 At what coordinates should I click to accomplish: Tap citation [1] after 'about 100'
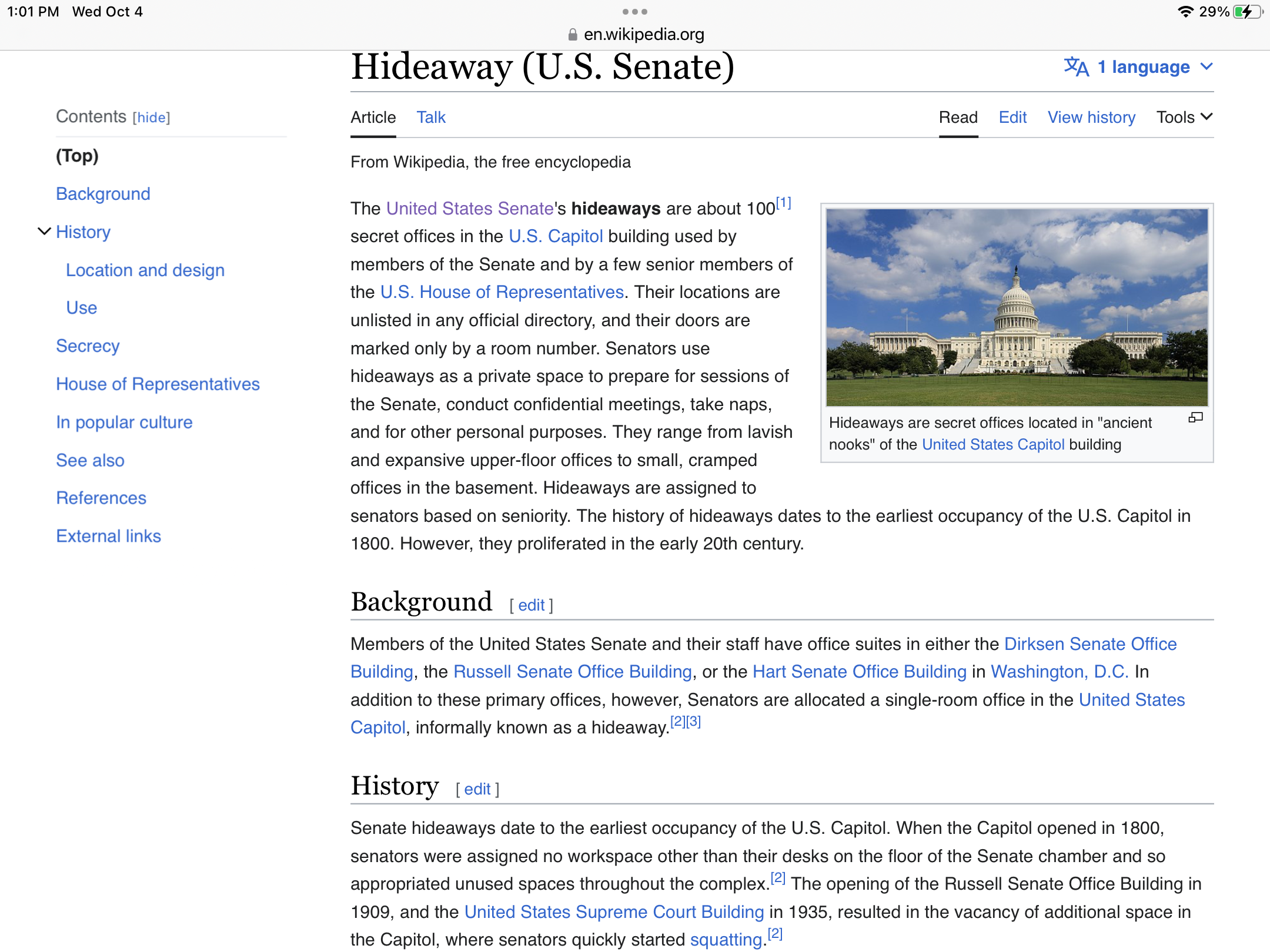[784, 203]
